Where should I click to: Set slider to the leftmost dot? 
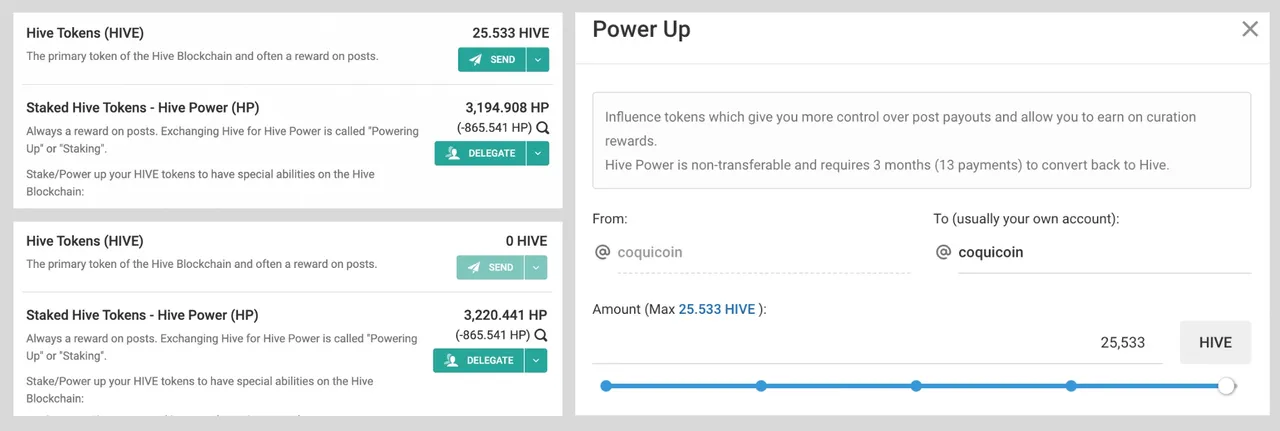coord(605,386)
